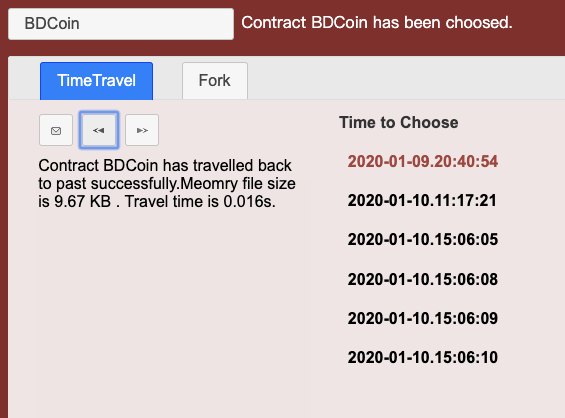Image resolution: width=565 pixels, height=418 pixels.
Task: Switch to the Fork tab
Action: pyautogui.click(x=215, y=81)
